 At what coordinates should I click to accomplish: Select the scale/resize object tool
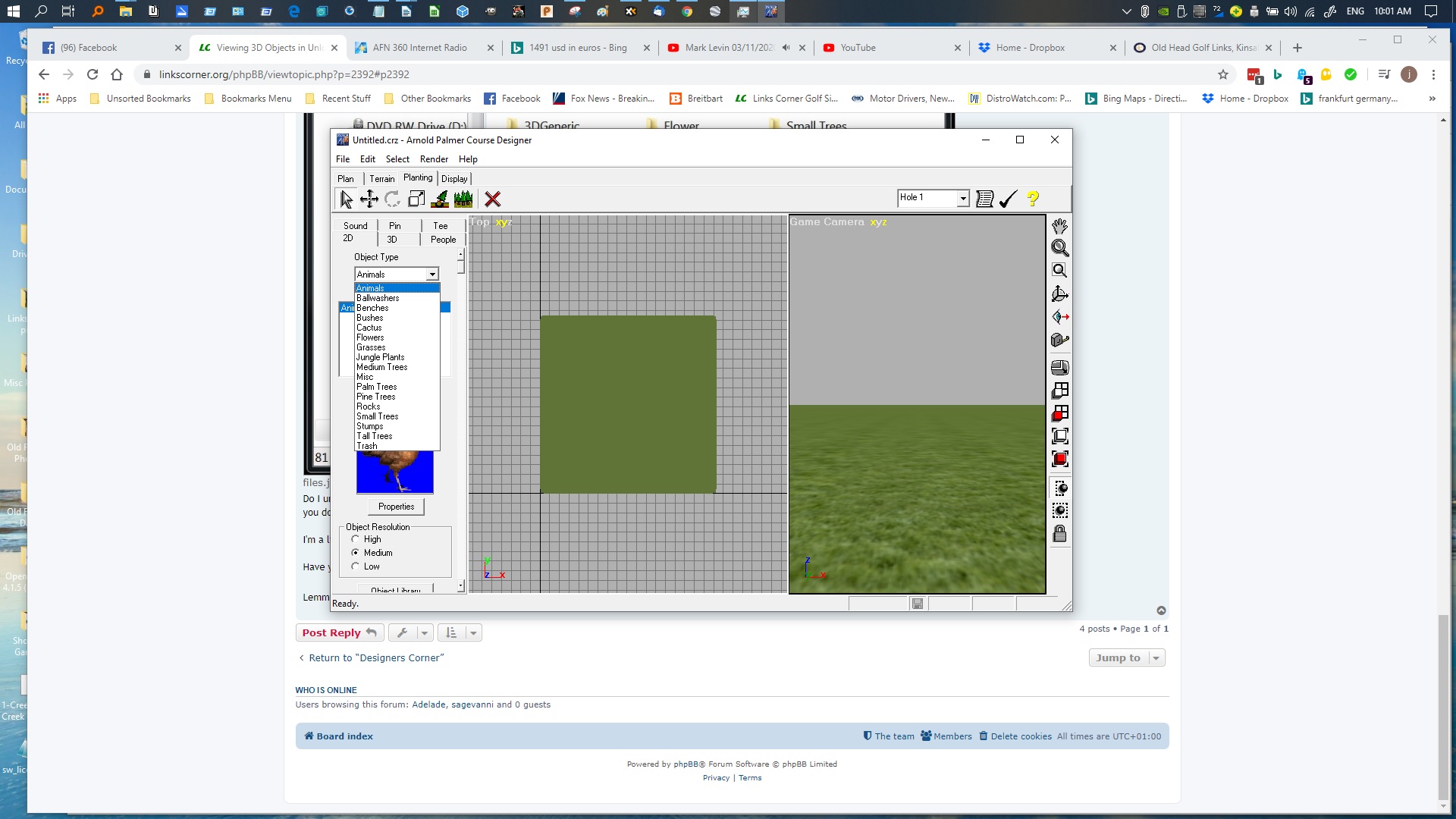tap(416, 199)
